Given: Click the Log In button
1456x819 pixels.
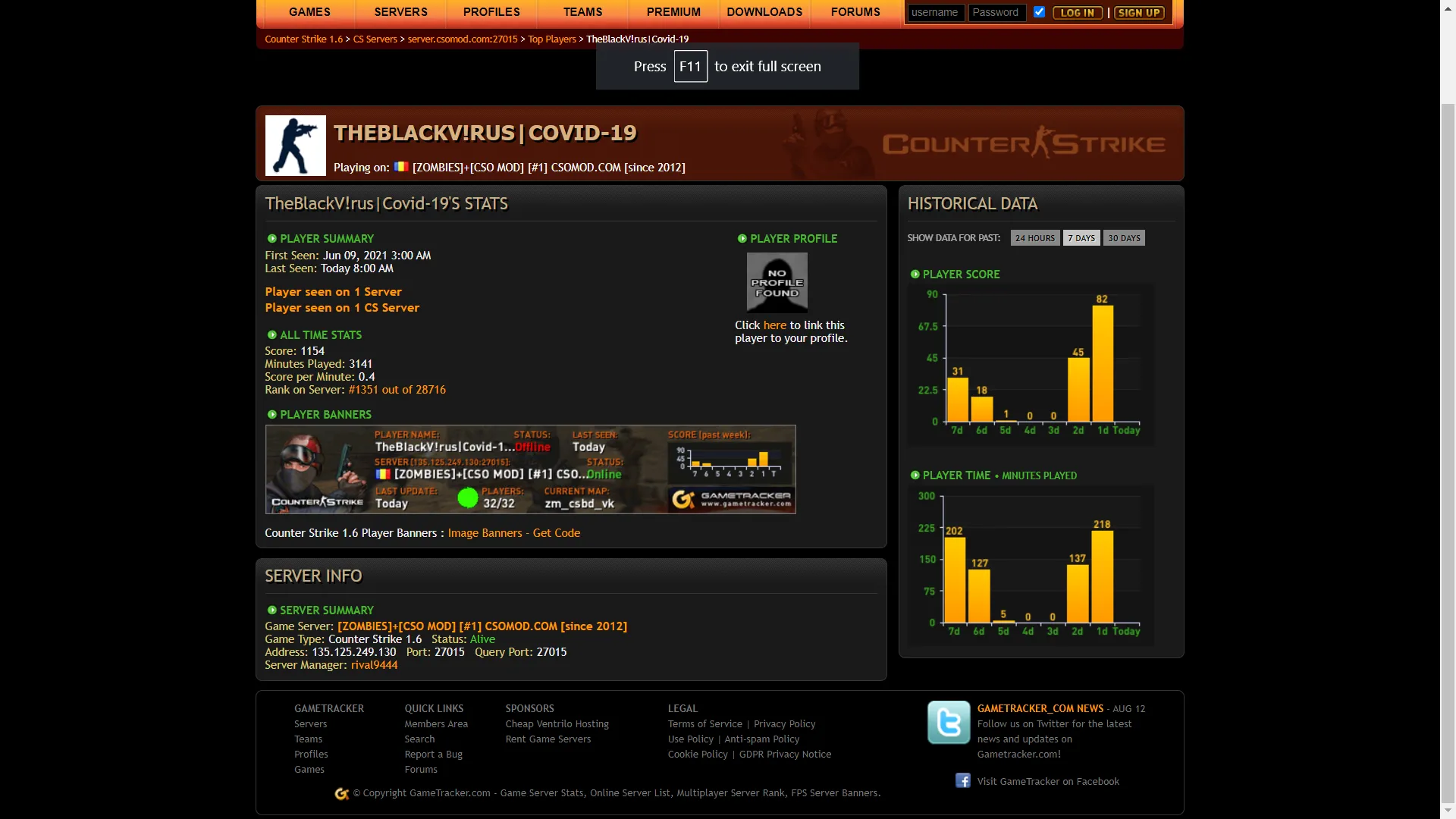Looking at the screenshot, I should pos(1078,13).
